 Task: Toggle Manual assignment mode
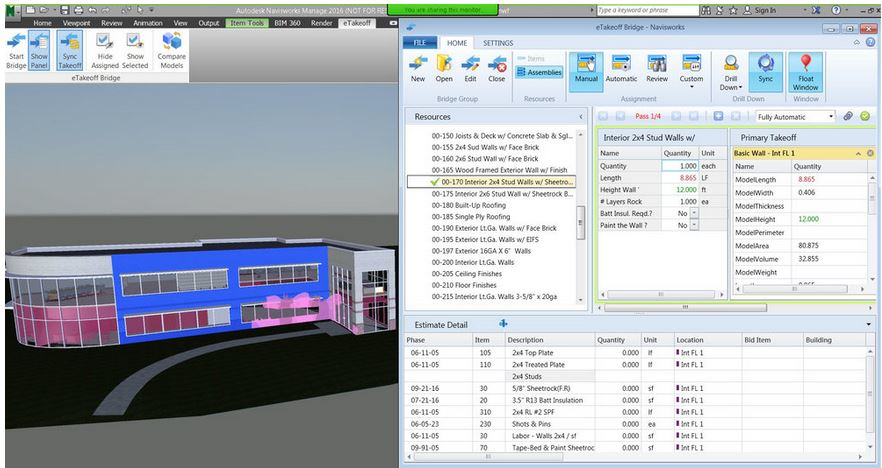pos(586,72)
